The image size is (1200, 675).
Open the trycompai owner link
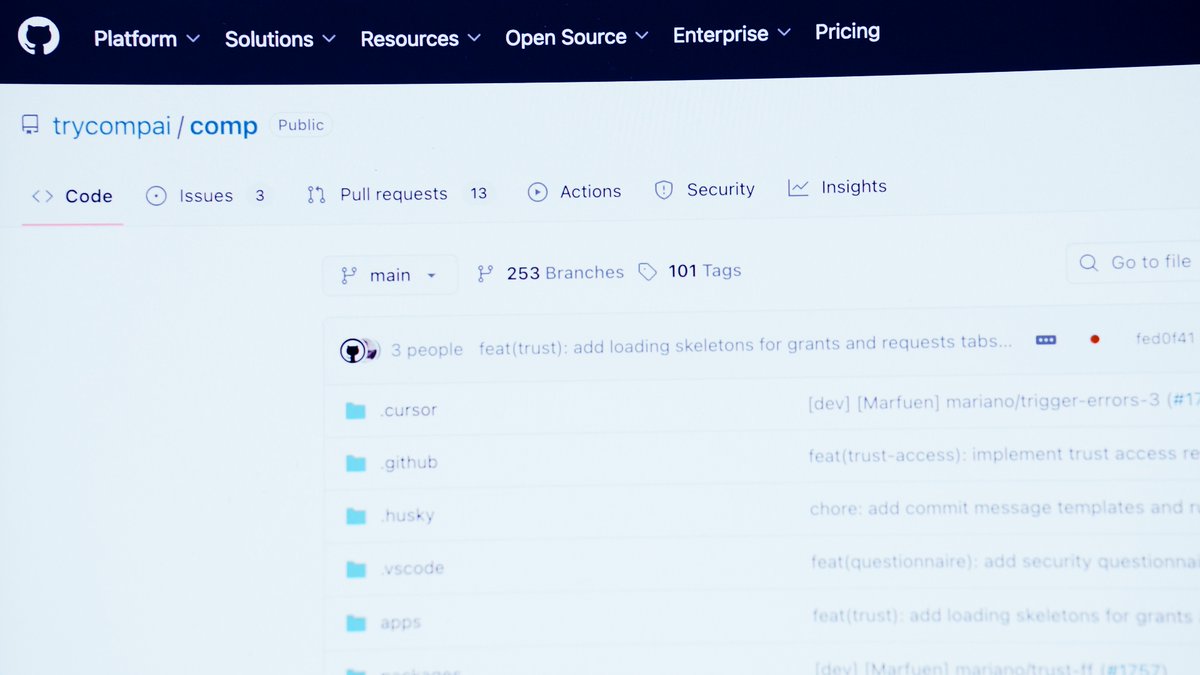(112, 127)
